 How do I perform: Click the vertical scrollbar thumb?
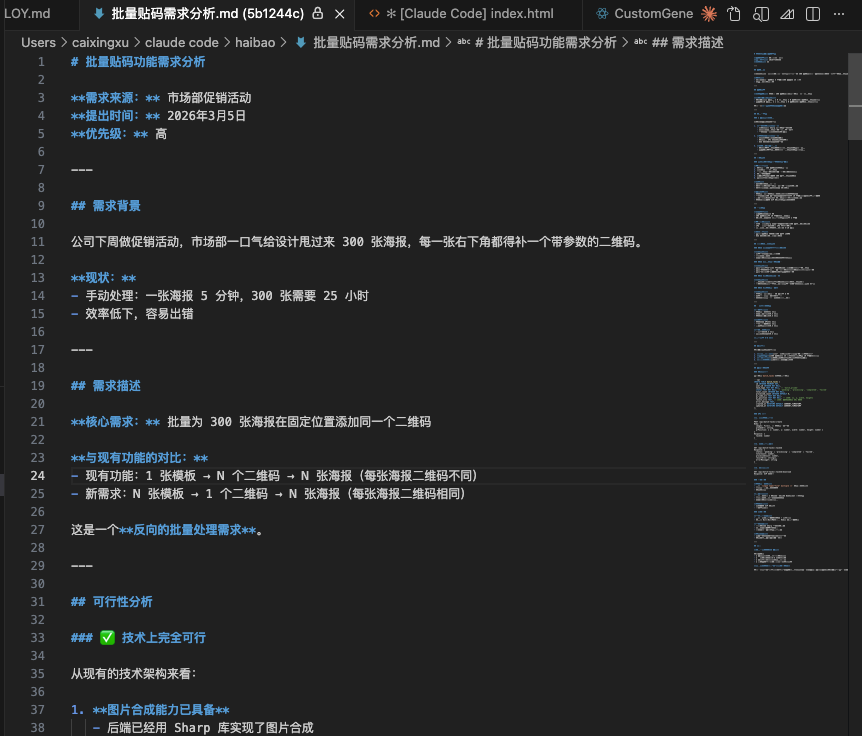click(855, 96)
